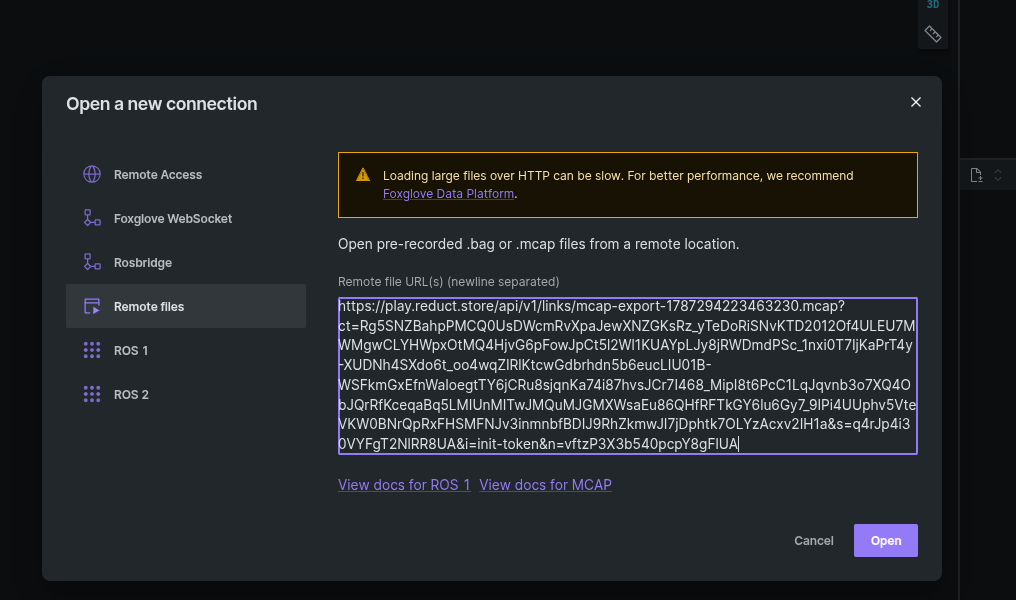Expand the up-down chevron in background panel

click(x=998, y=175)
